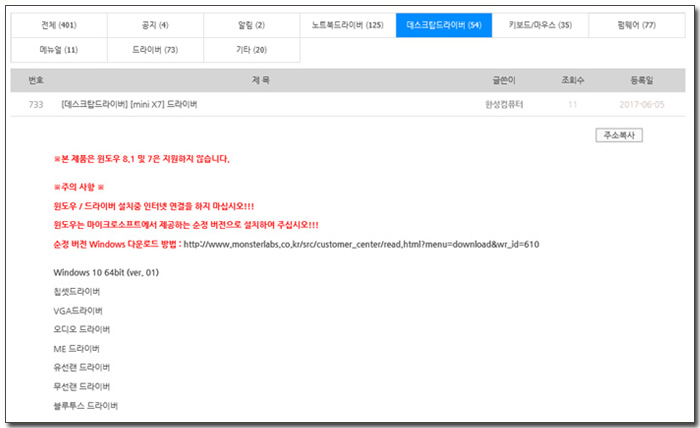This screenshot has height=428, width=700.
Task: Download the 블루투스 드라이버 file
Action: (x=85, y=406)
